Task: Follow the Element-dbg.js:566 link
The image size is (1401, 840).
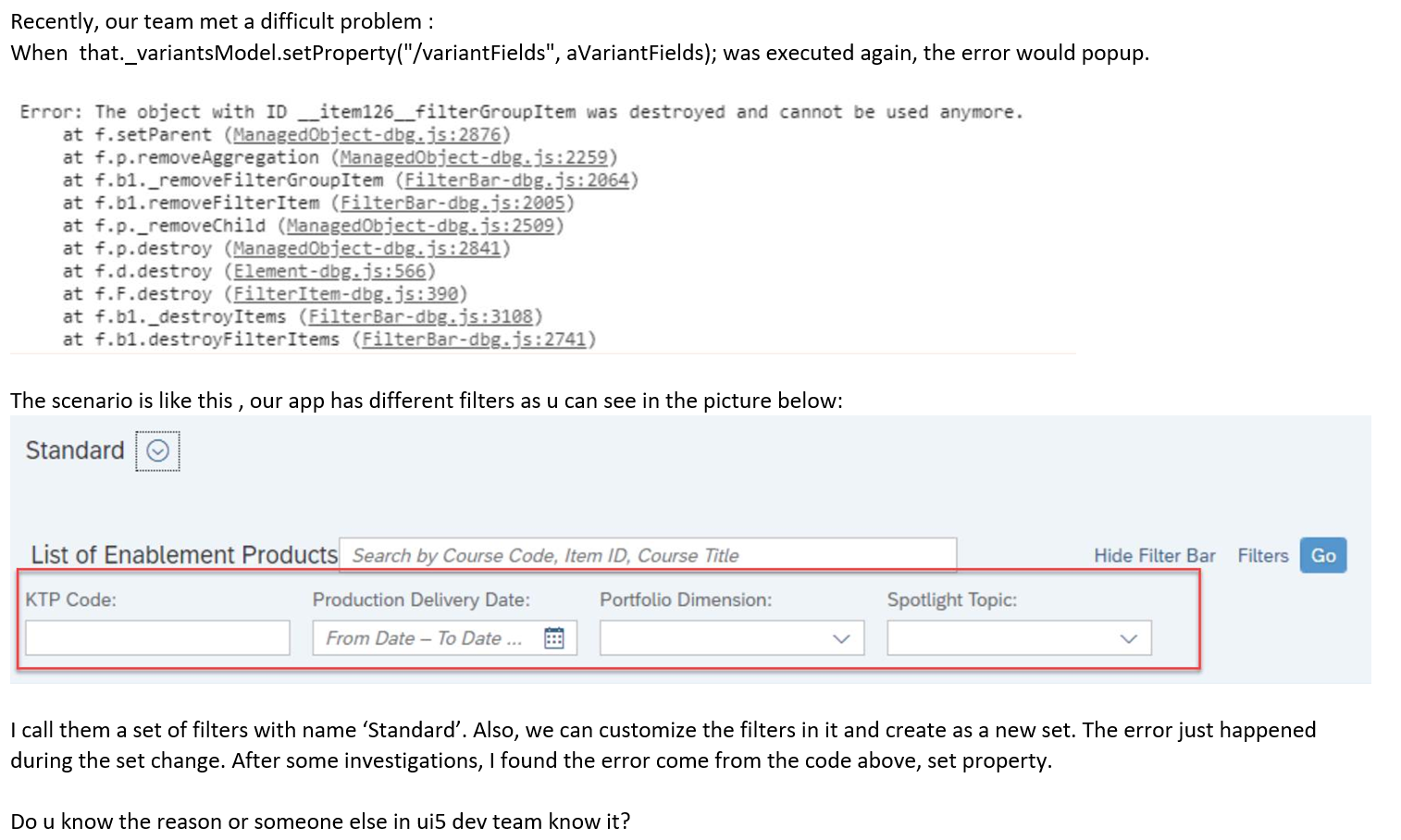Action: (x=330, y=270)
